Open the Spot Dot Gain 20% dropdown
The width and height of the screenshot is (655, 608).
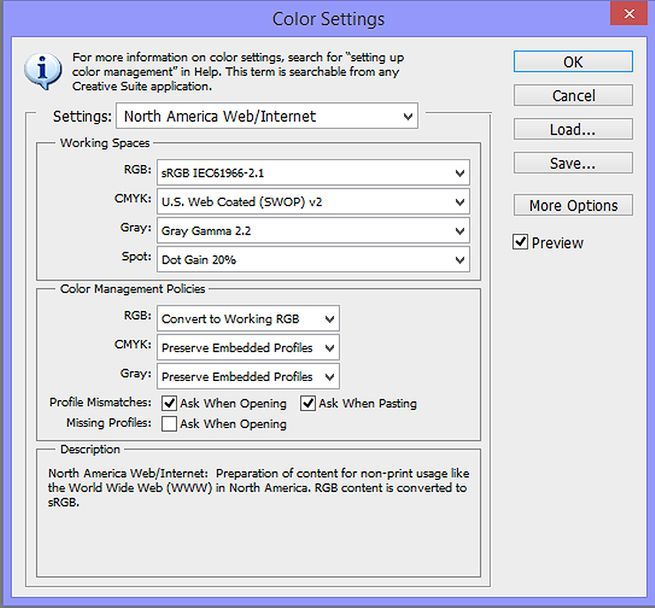pos(313,259)
